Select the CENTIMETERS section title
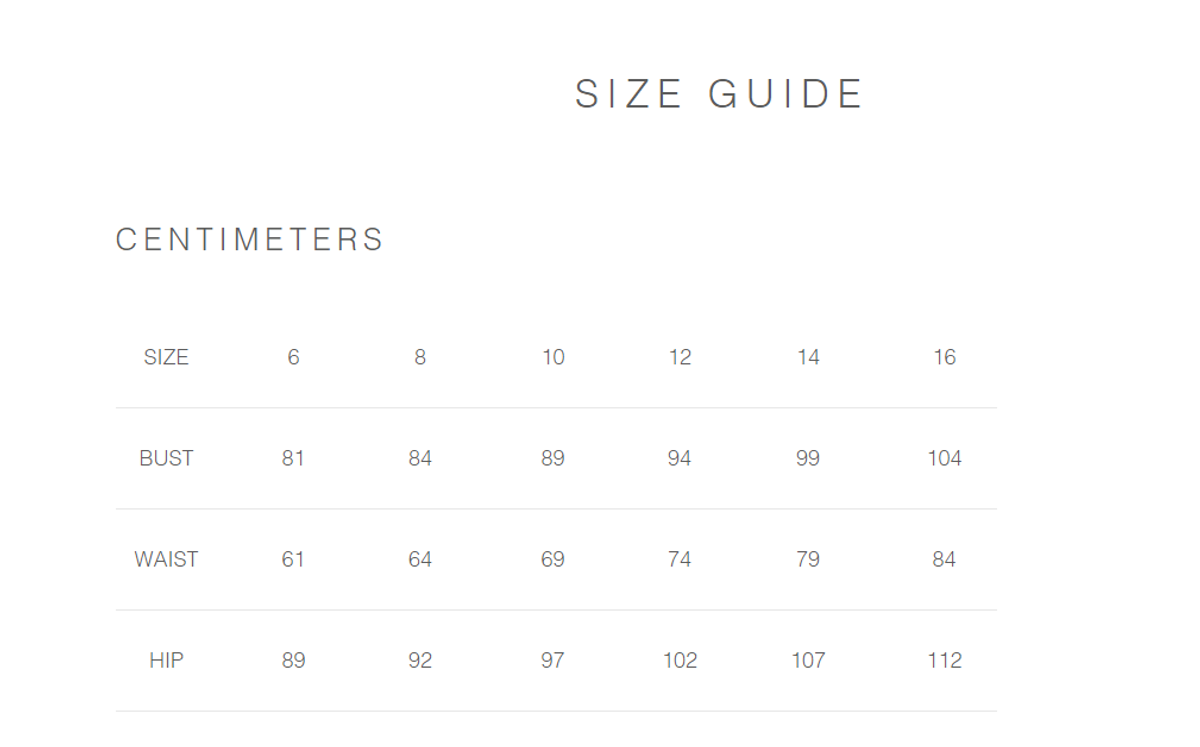The height and width of the screenshot is (747, 1200). coord(250,240)
